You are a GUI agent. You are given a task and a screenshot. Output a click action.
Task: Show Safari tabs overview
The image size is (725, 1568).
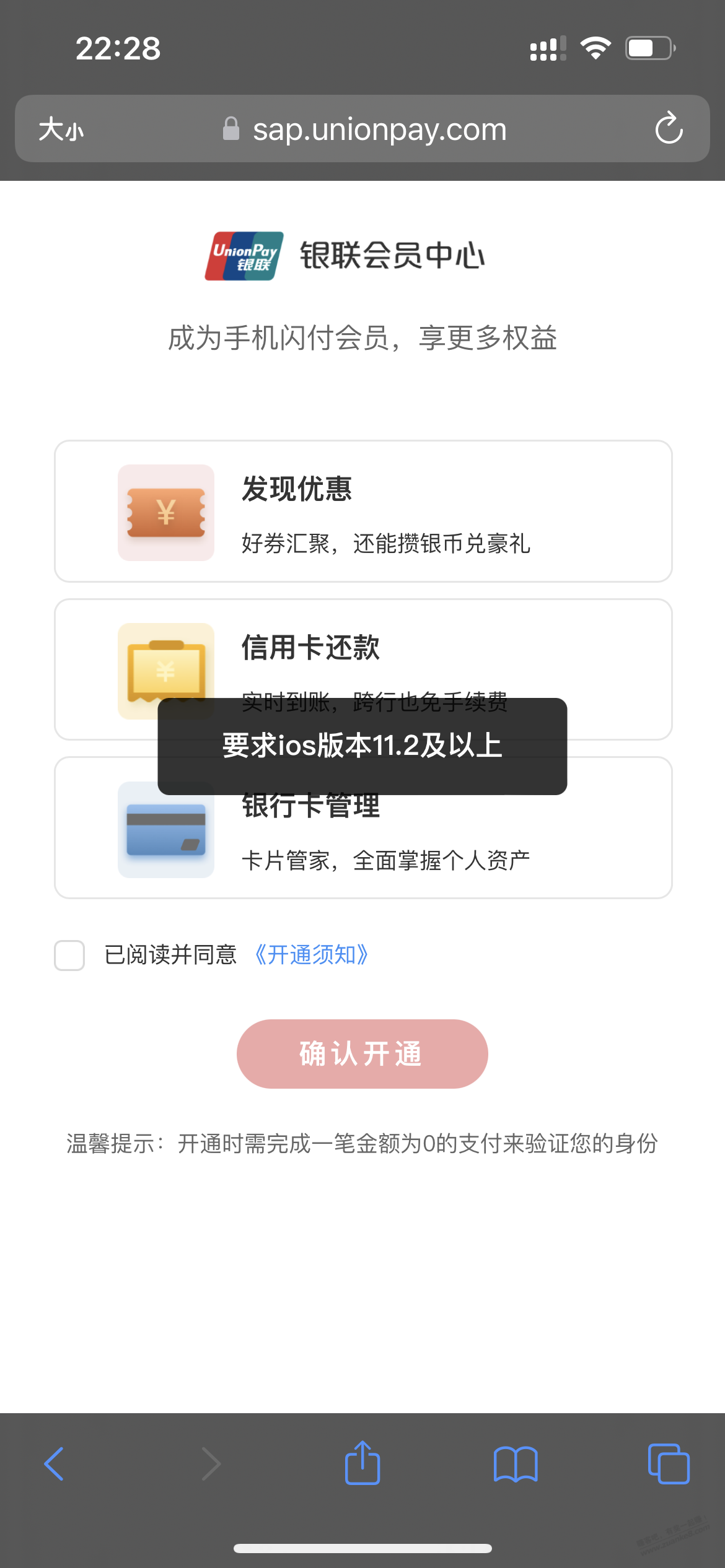tap(668, 1464)
